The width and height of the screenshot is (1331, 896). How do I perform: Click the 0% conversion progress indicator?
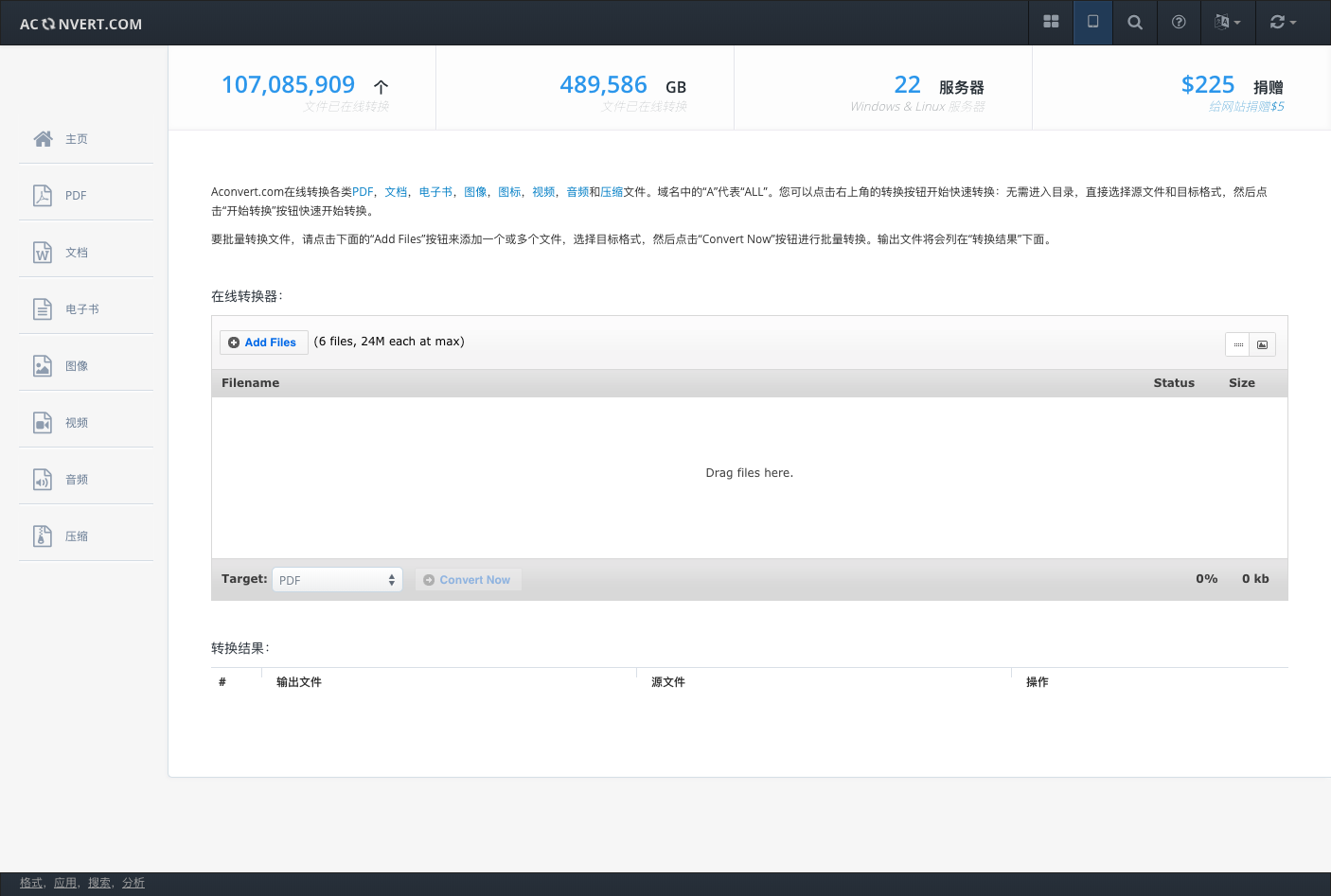click(x=1207, y=578)
